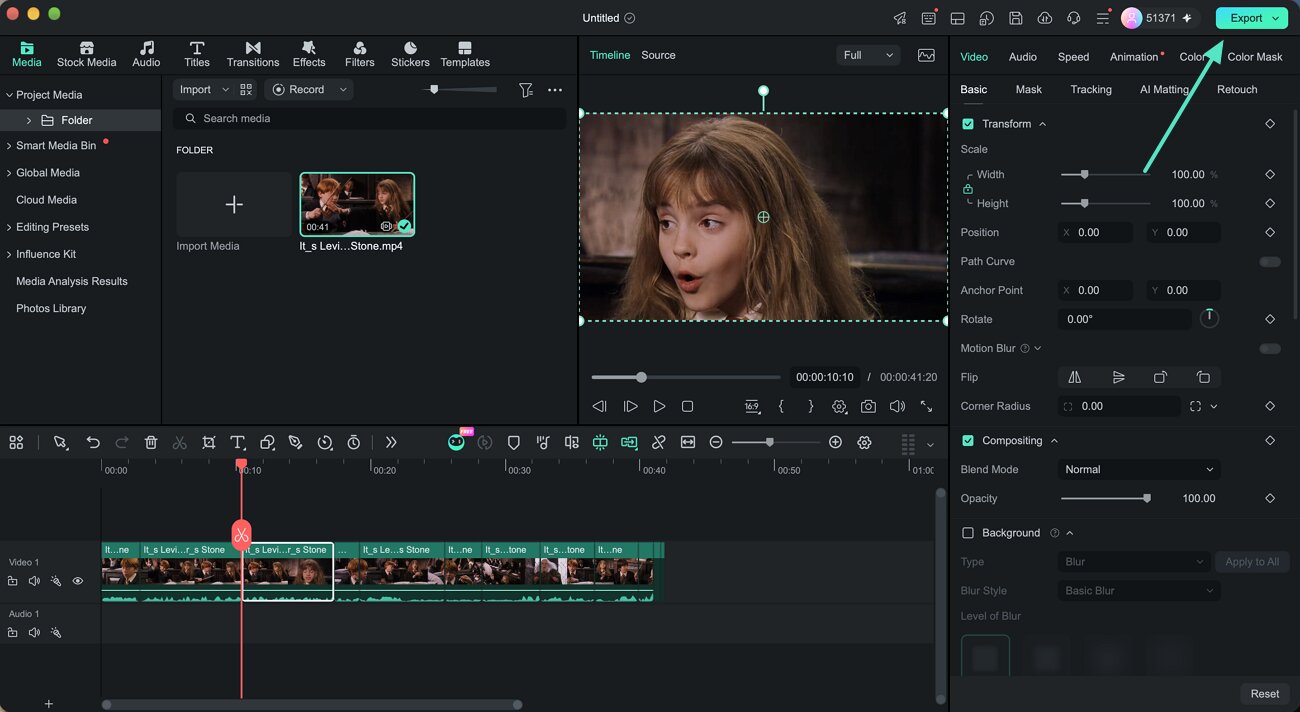The height and width of the screenshot is (712, 1300).
Task: Click the Reset button
Action: pos(1264,694)
